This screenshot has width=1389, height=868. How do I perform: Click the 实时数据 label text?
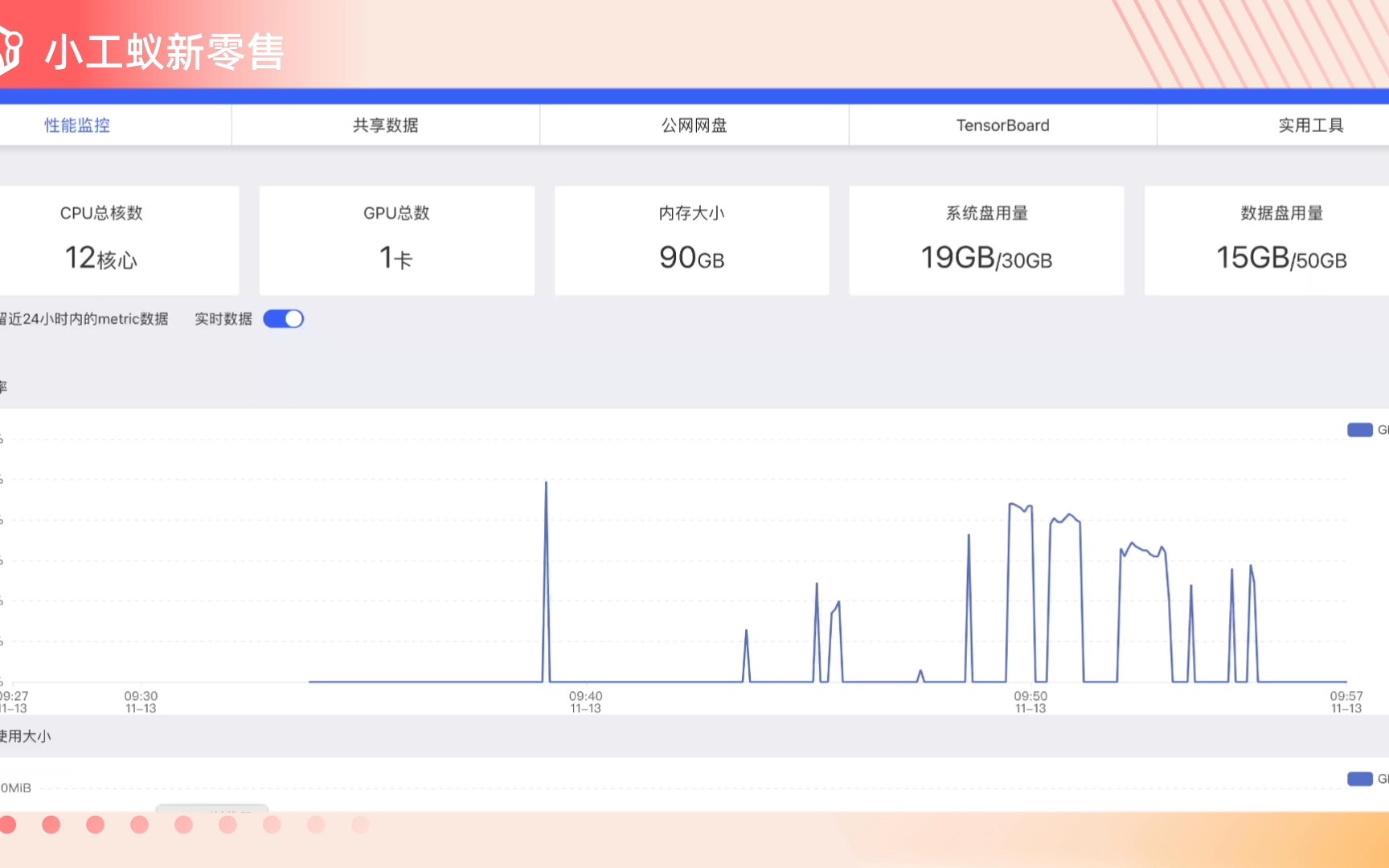click(223, 319)
